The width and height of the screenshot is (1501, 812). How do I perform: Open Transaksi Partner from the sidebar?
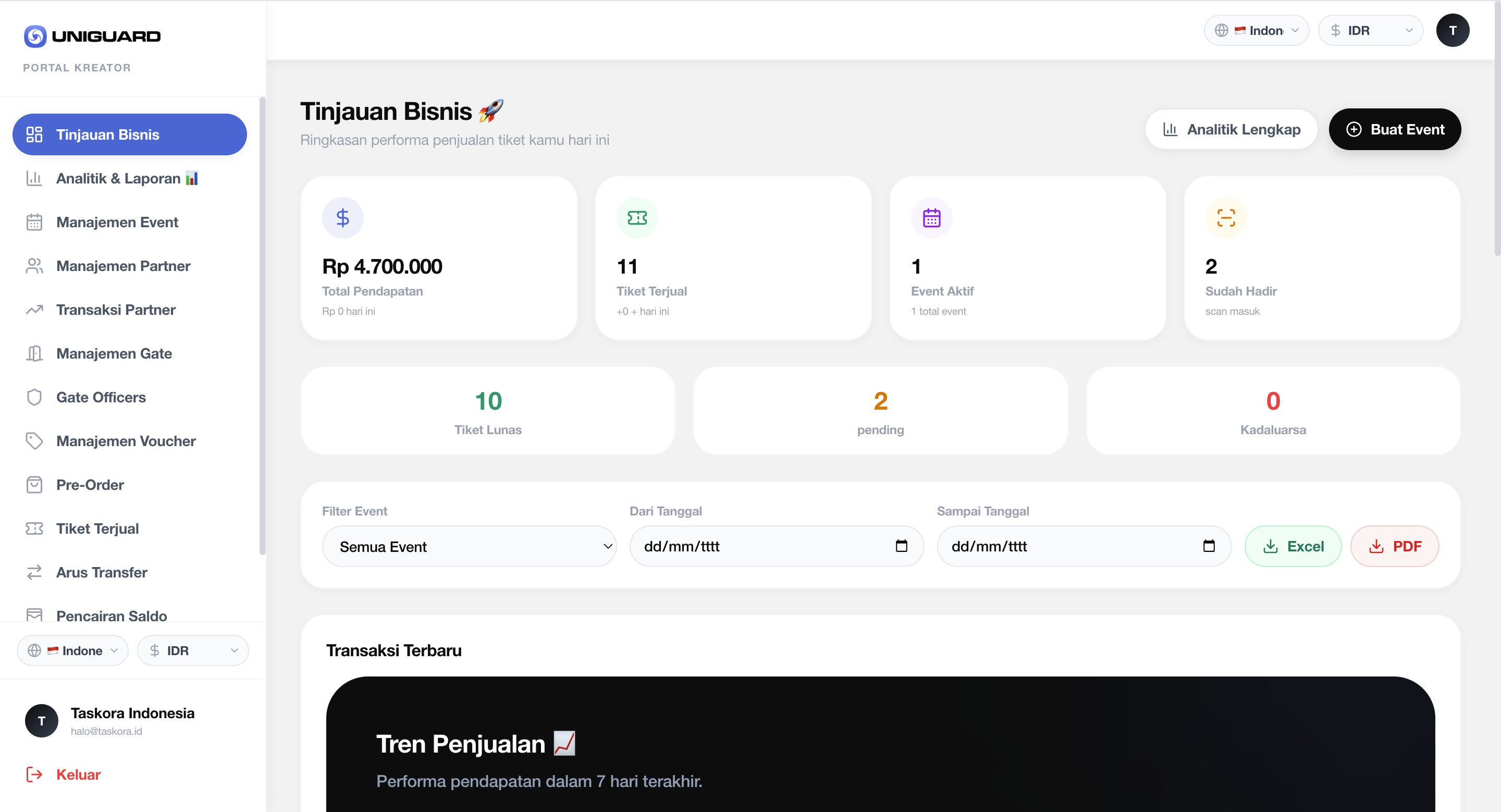[115, 310]
